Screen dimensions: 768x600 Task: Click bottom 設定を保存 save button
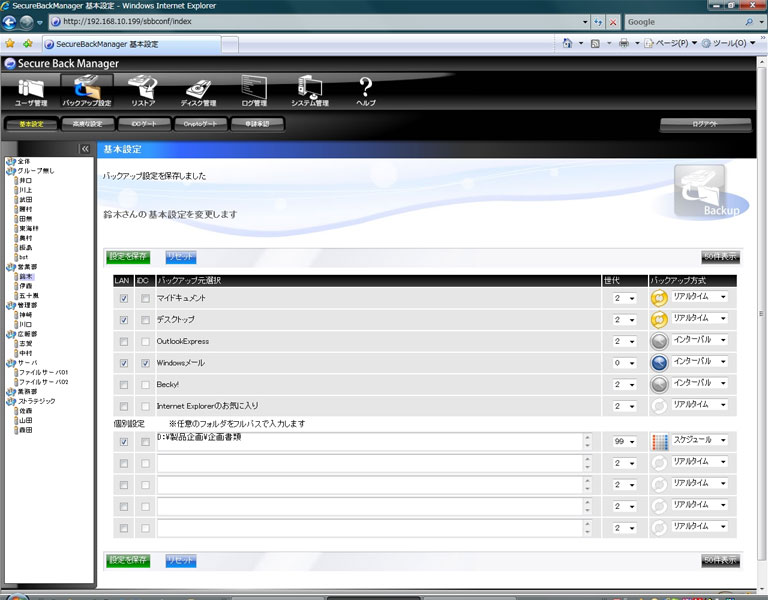tap(128, 560)
